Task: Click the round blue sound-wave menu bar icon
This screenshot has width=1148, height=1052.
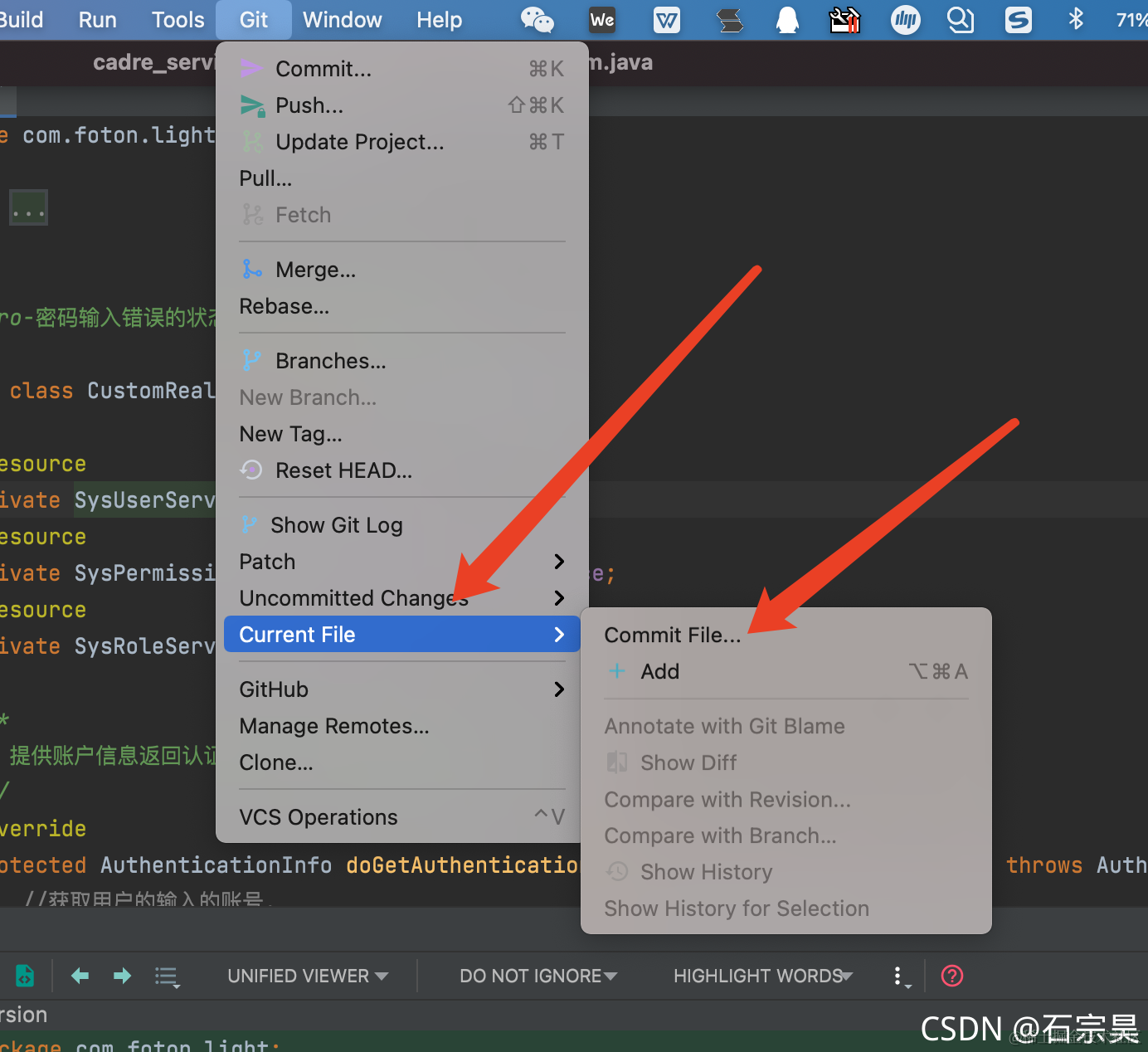Action: point(906,19)
